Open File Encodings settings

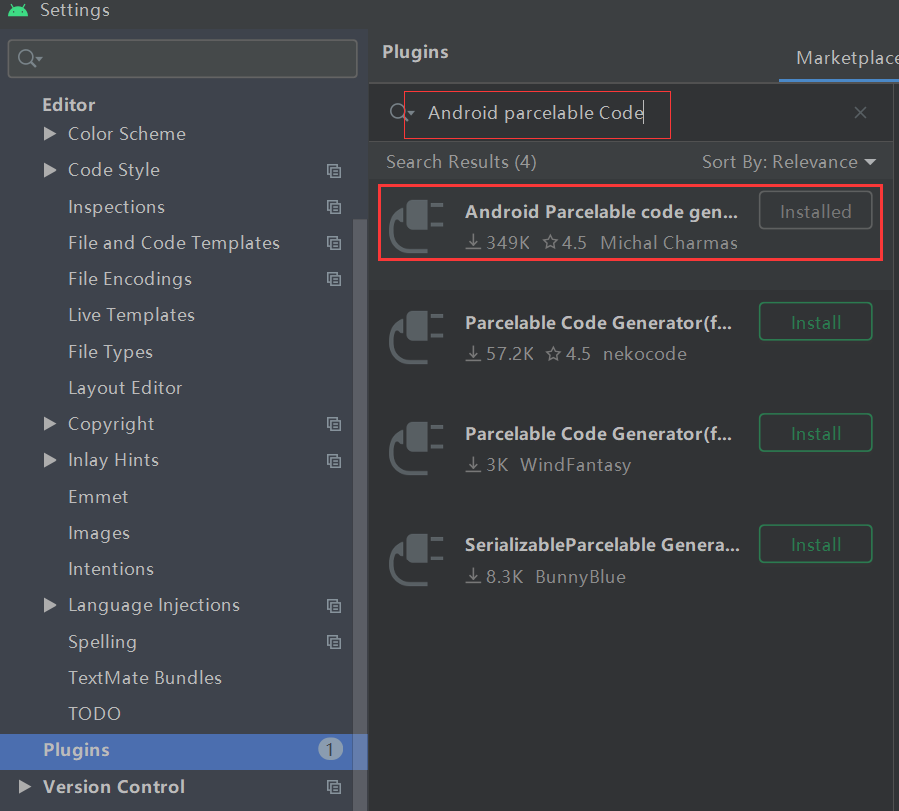(130, 279)
